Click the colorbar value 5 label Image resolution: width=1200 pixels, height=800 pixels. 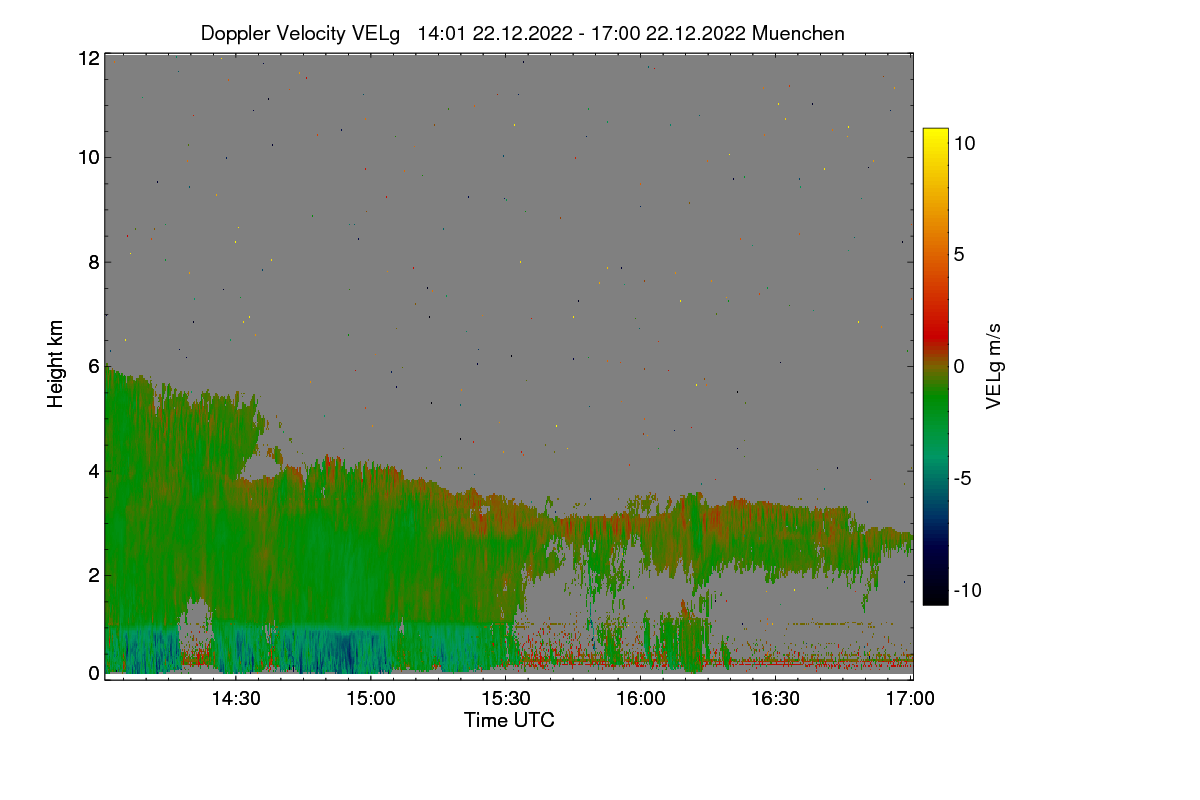click(958, 254)
